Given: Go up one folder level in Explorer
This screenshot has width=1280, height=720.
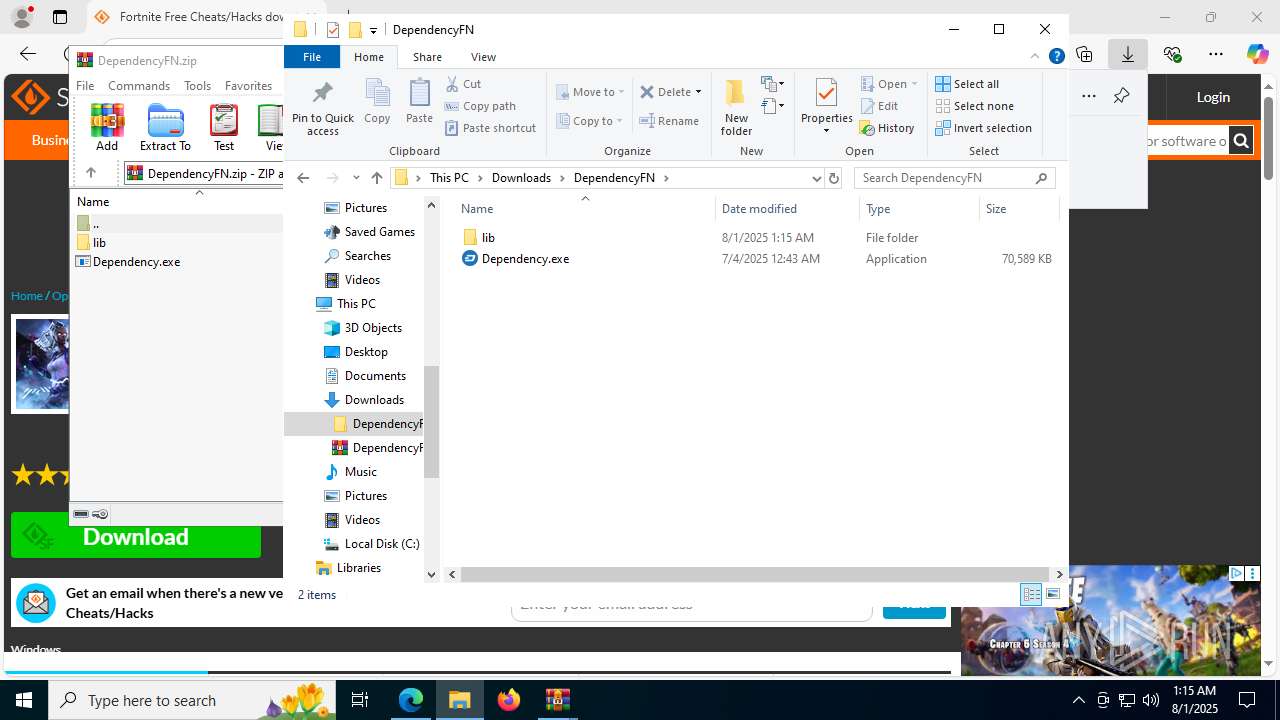Looking at the screenshot, I should tap(377, 178).
